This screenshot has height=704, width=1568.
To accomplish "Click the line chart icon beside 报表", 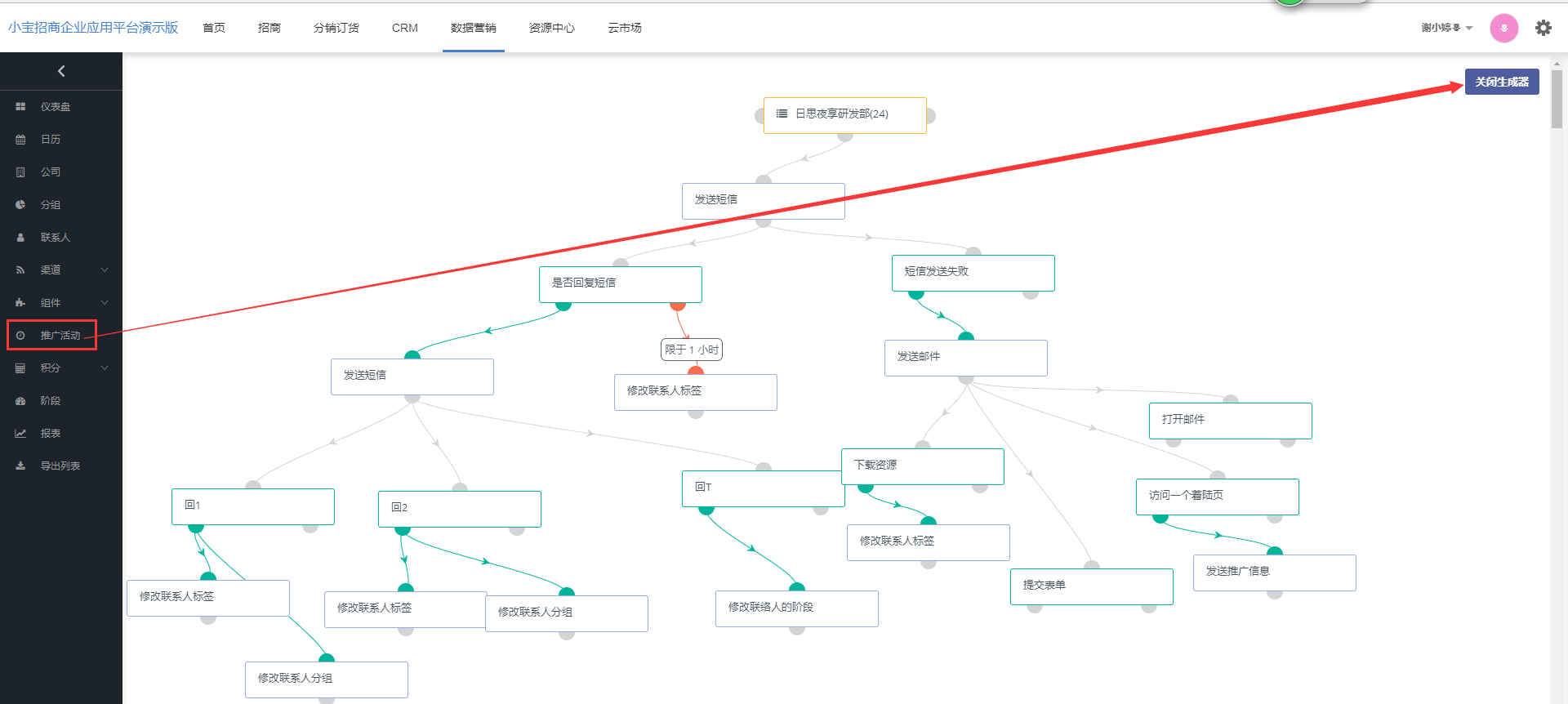I will click(20, 434).
